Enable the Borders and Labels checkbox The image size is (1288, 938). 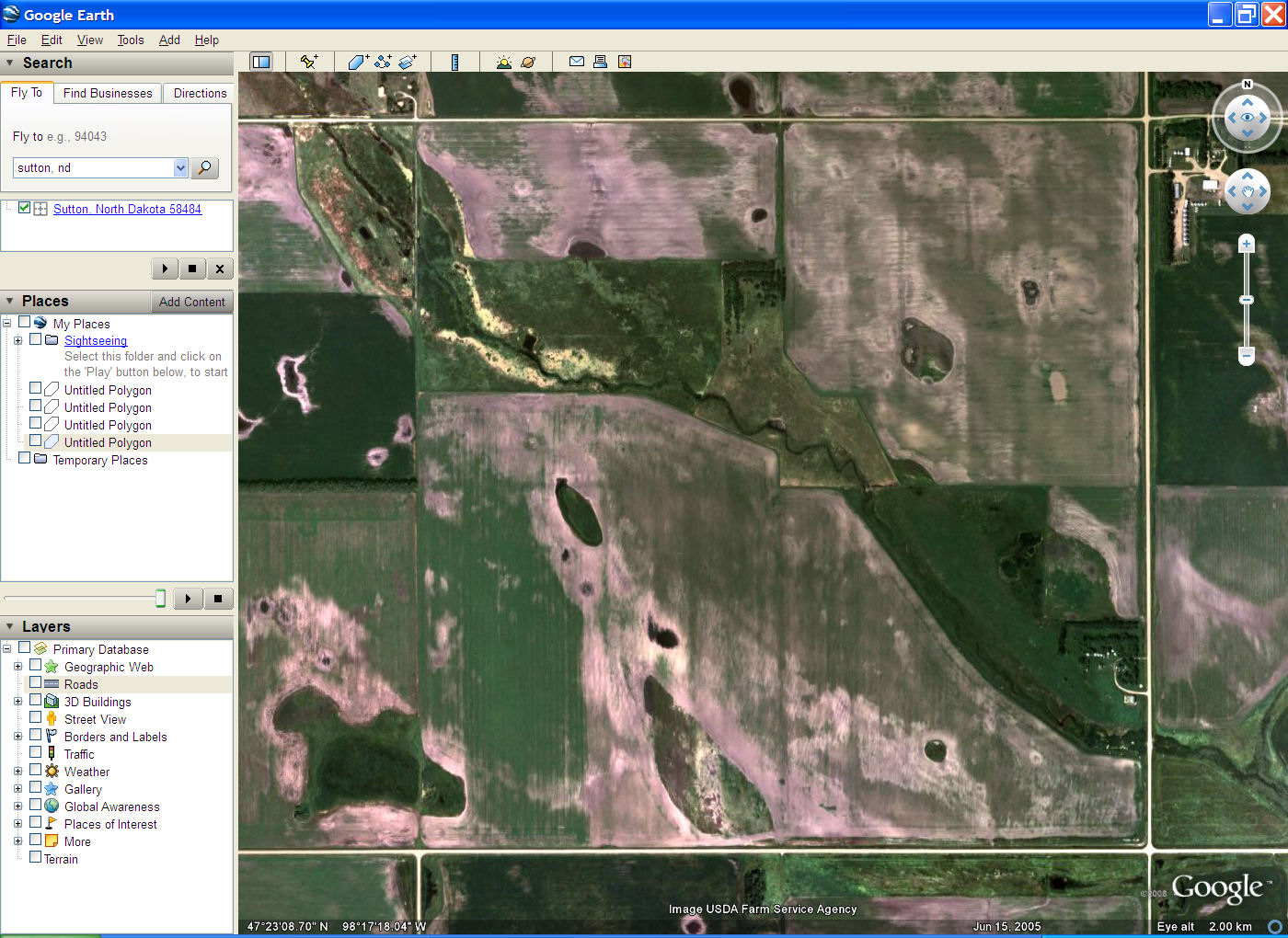(x=35, y=735)
